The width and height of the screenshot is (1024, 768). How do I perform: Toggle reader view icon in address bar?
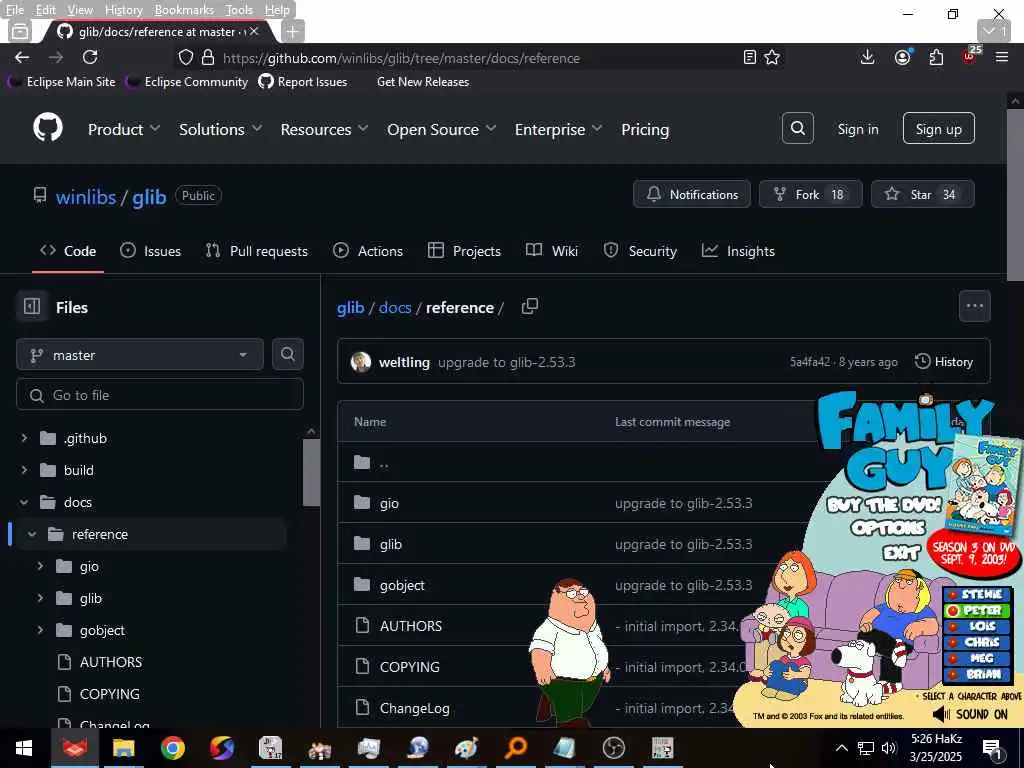[750, 57]
